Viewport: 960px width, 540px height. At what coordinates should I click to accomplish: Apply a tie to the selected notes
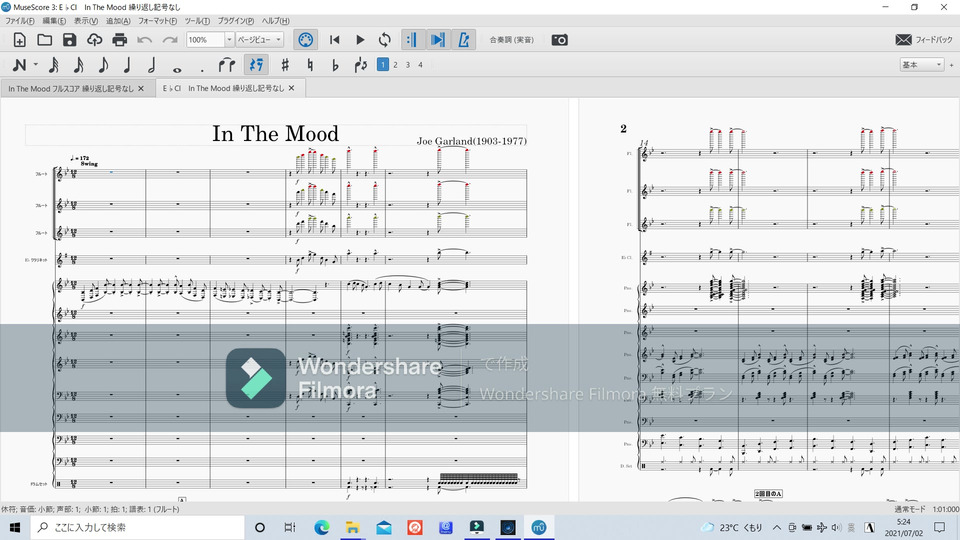click(x=227, y=64)
